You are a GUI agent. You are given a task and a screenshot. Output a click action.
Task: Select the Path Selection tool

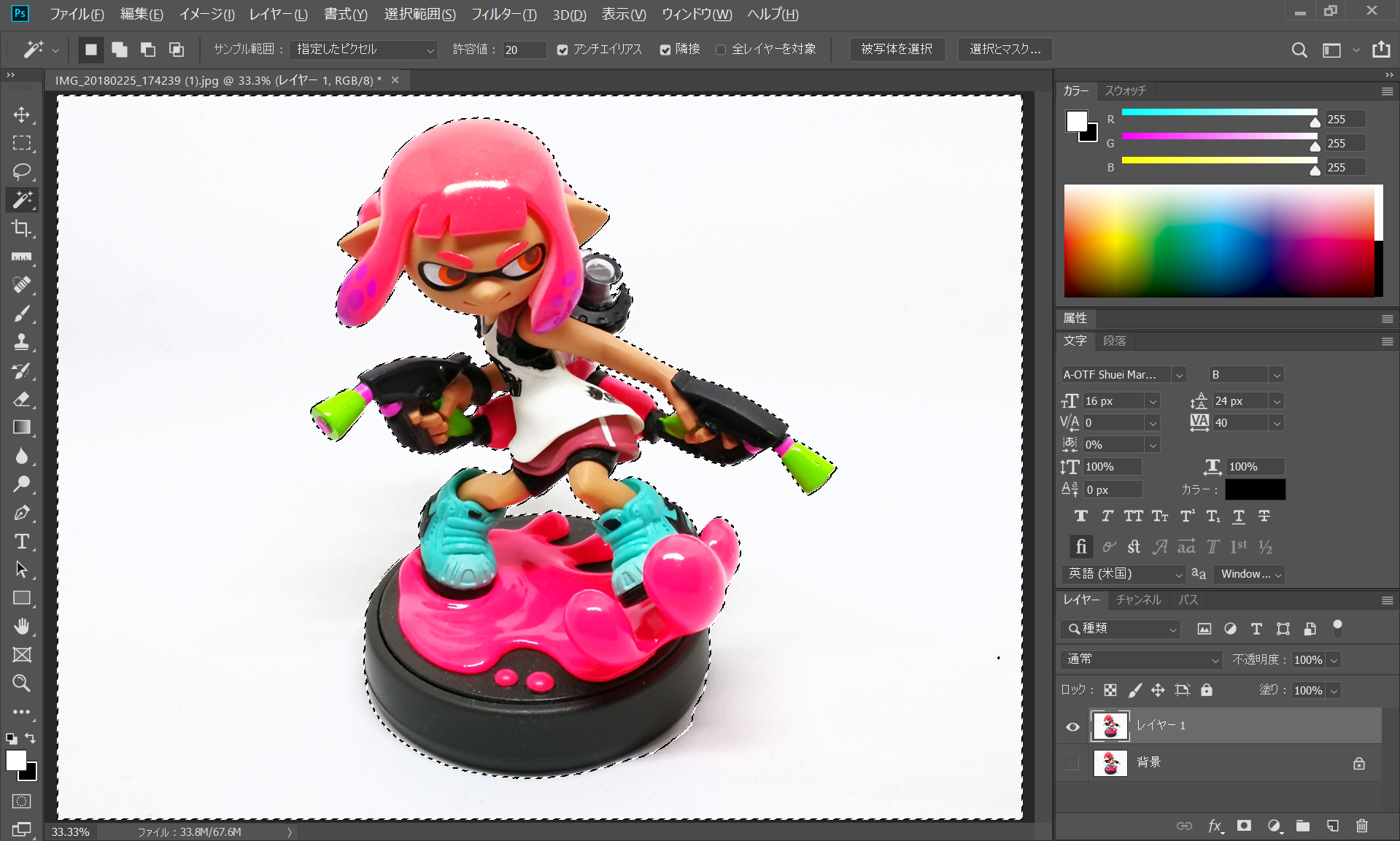(x=22, y=570)
